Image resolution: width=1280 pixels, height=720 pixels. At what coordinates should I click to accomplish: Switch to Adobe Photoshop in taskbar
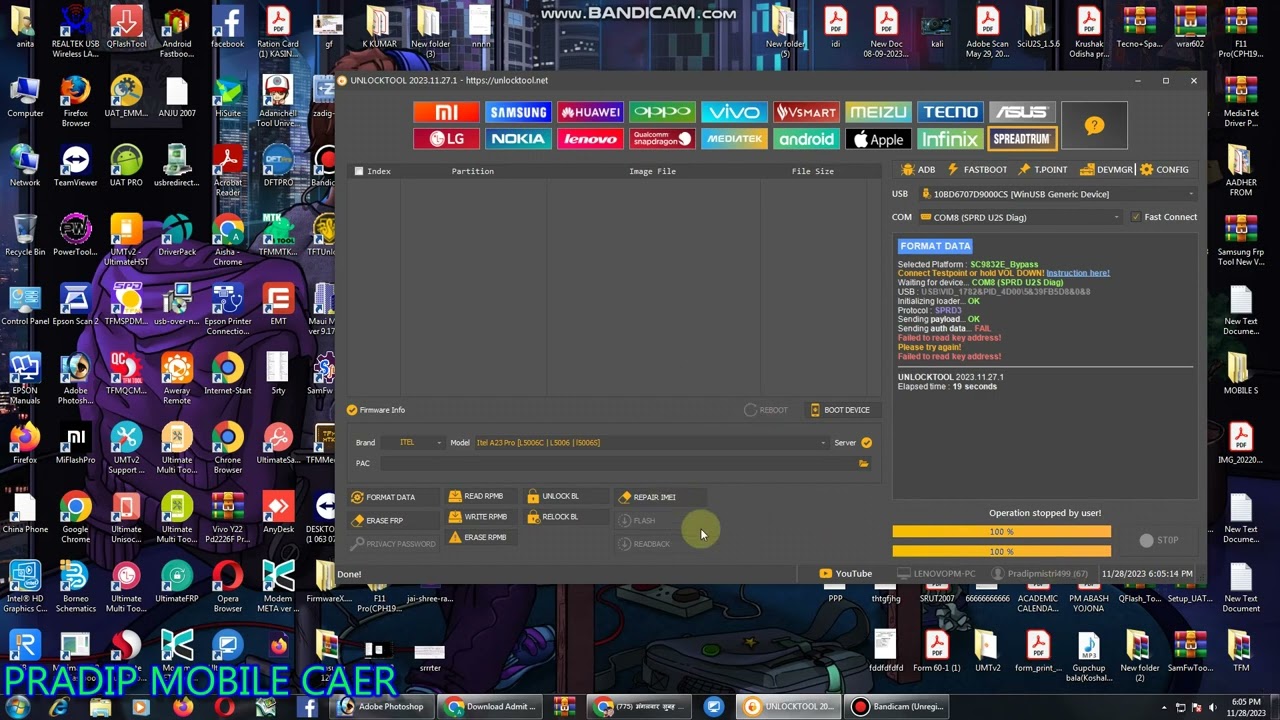(x=381, y=707)
